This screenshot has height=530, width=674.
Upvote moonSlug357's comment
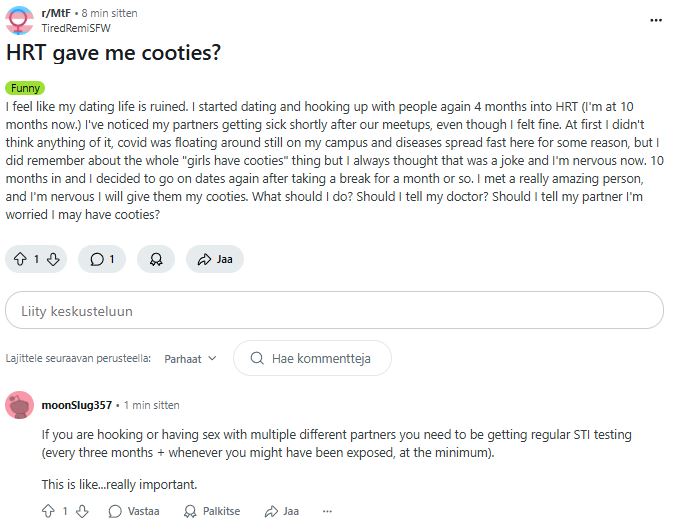48,511
